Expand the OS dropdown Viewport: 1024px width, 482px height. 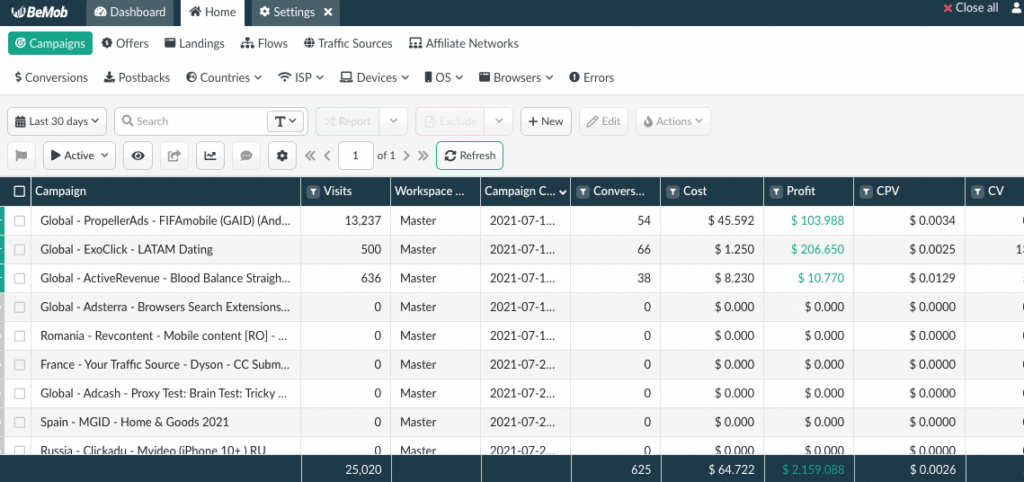[x=444, y=77]
